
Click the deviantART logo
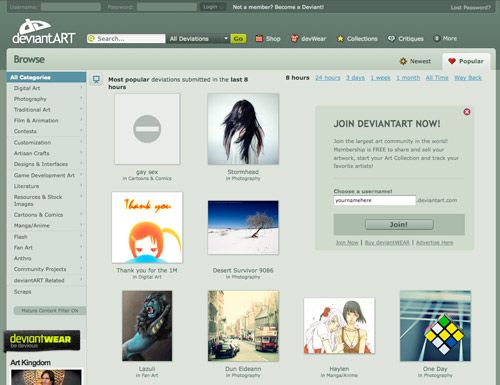coord(44,32)
